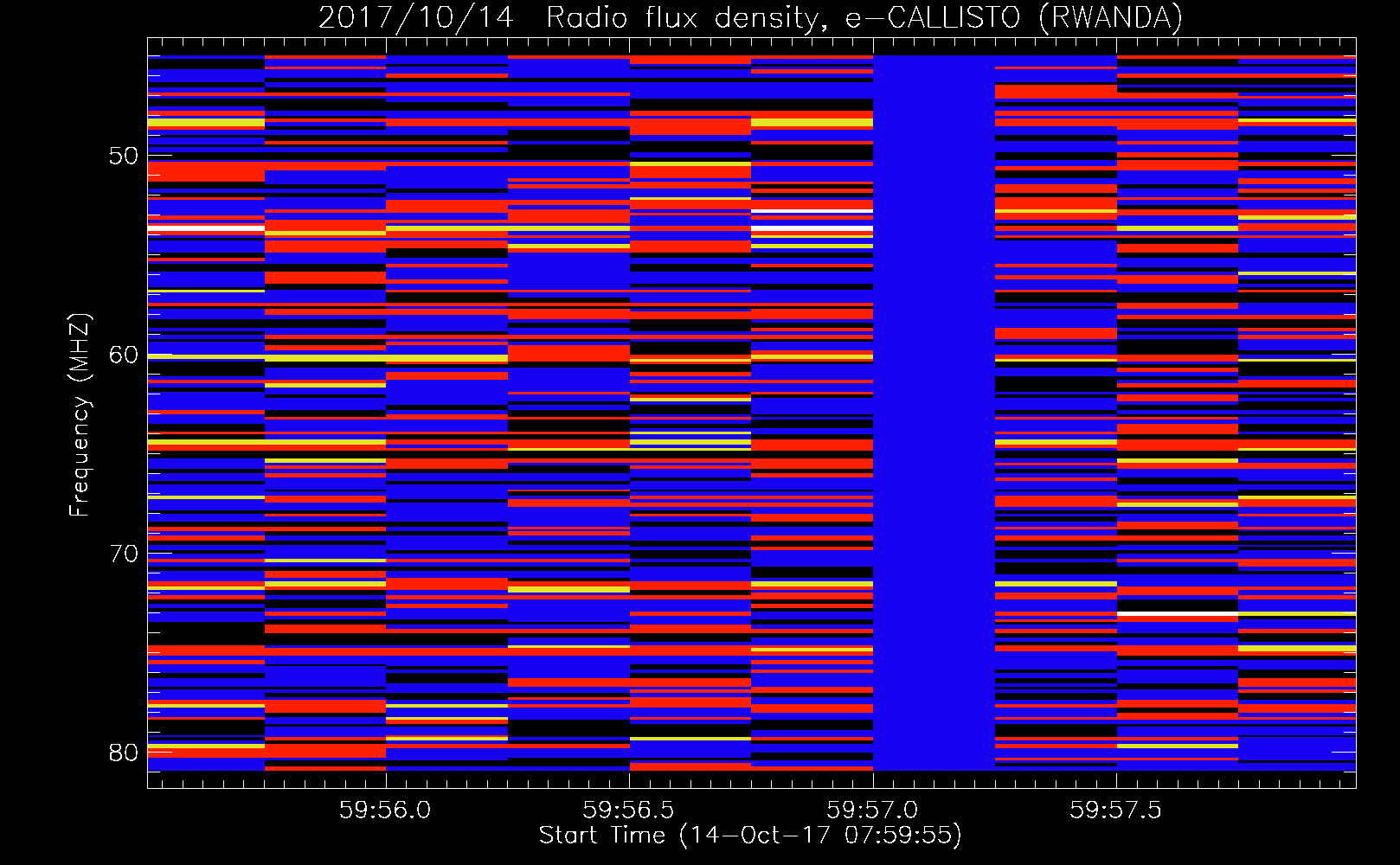Click the 59:57.0 time tick label

pos(872,810)
